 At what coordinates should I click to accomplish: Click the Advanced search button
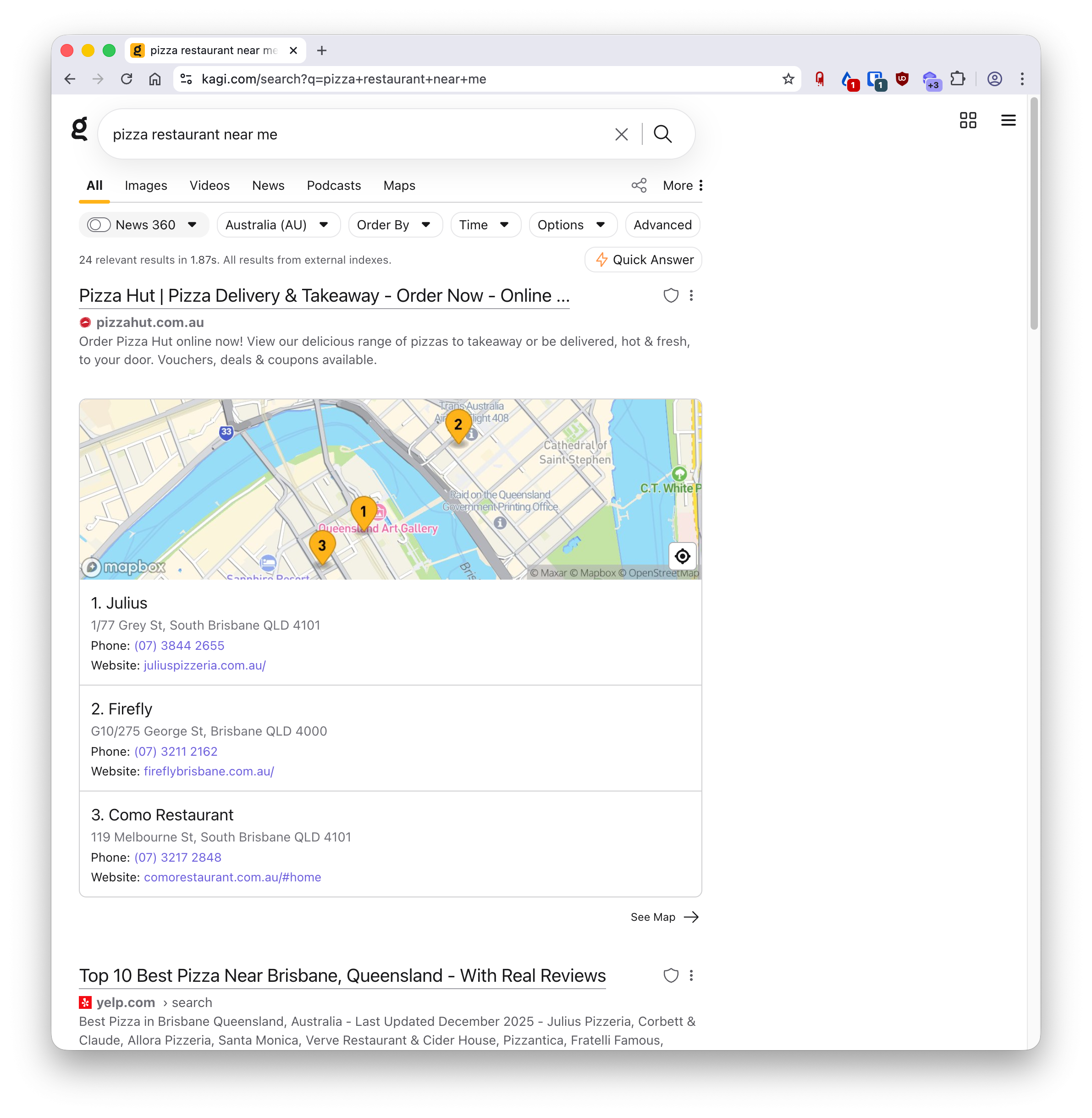662,224
